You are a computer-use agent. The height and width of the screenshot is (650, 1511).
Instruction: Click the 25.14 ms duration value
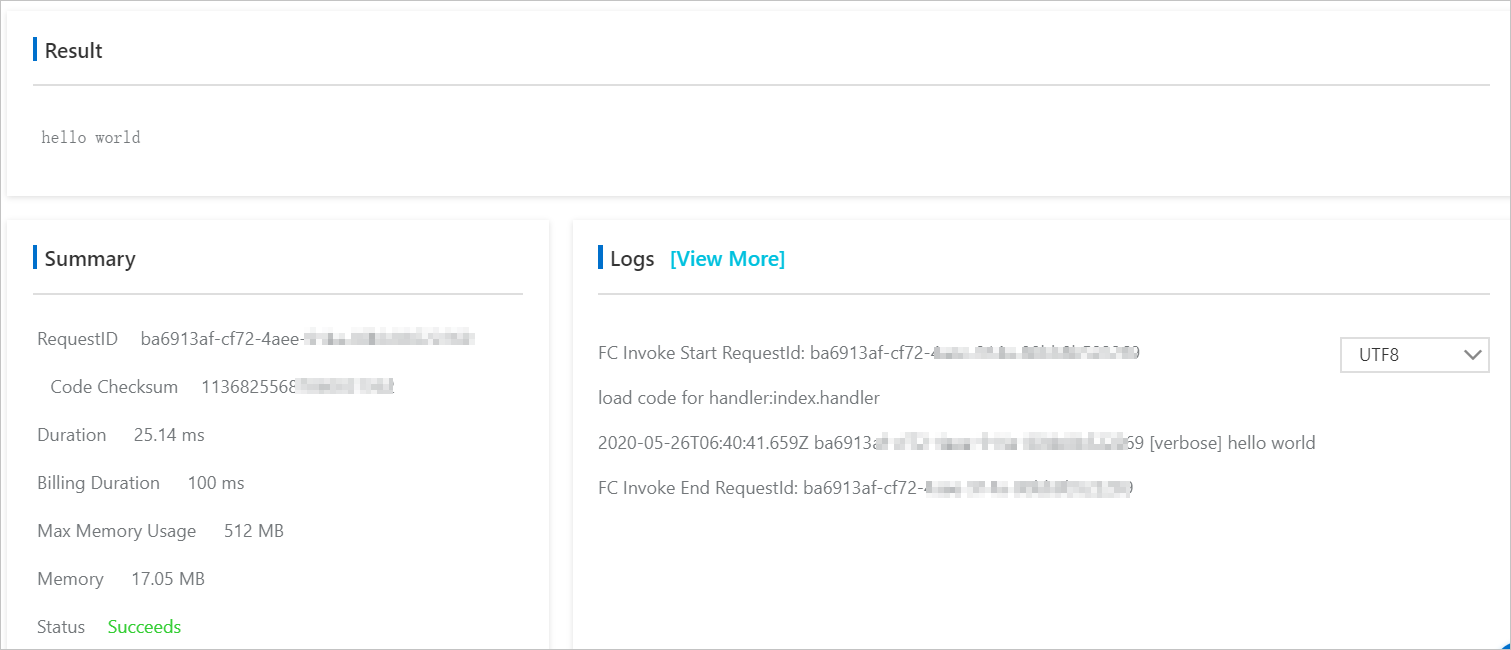click(169, 435)
